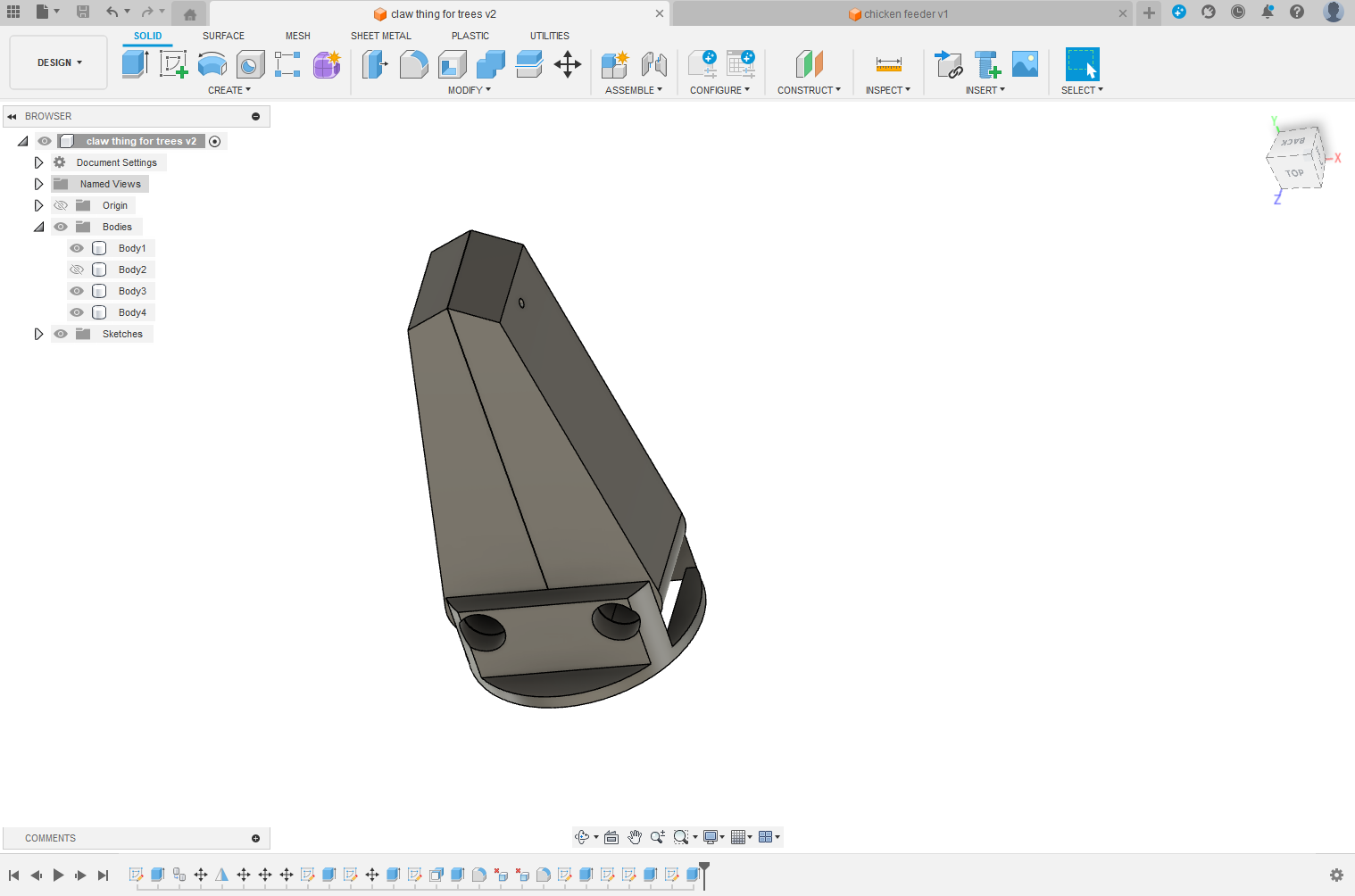Open the chicken feeder v1 document tab
The height and width of the screenshot is (896, 1355).
tap(902, 13)
